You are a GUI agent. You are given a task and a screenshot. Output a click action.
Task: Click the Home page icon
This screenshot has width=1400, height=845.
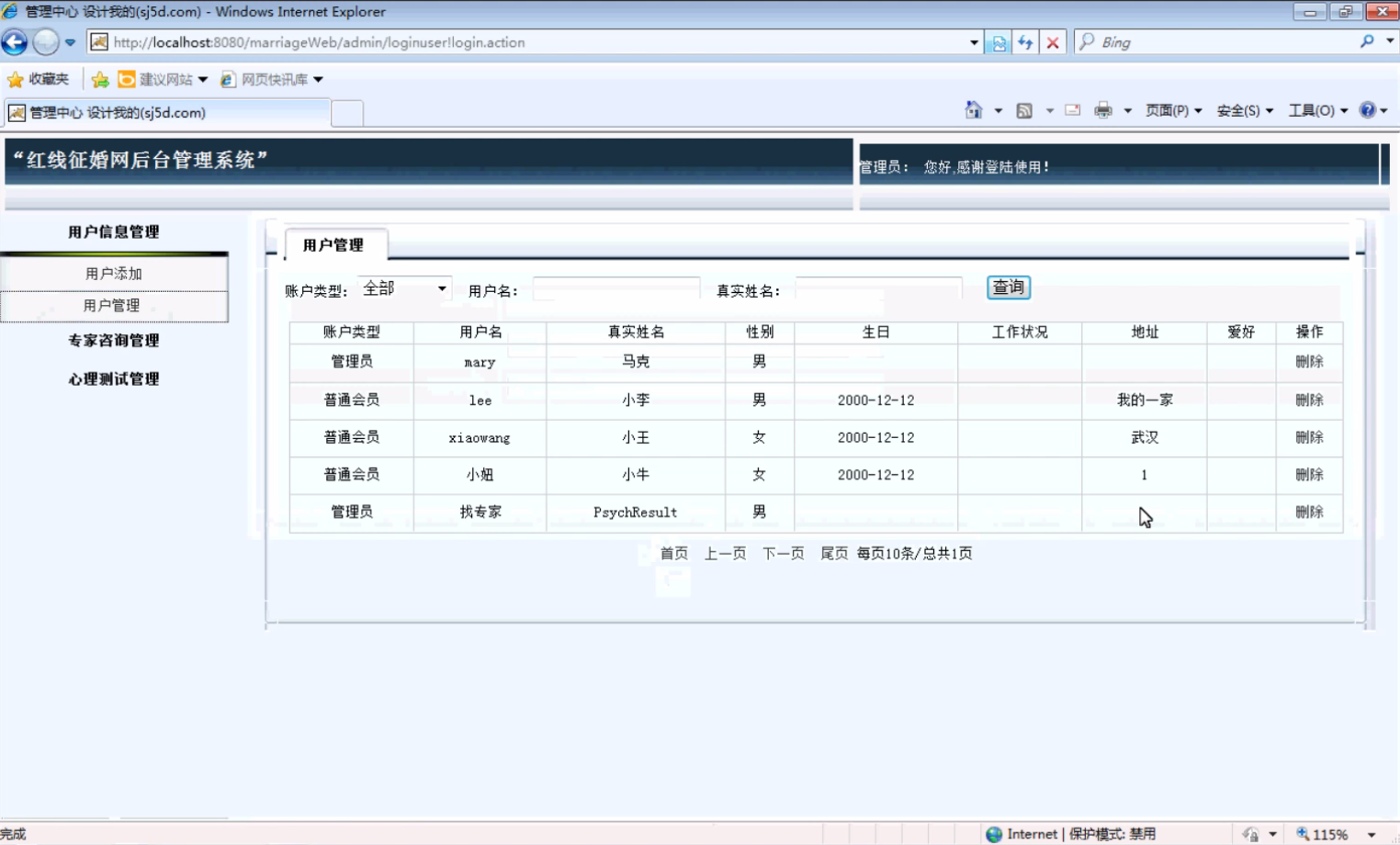pyautogui.click(x=974, y=110)
